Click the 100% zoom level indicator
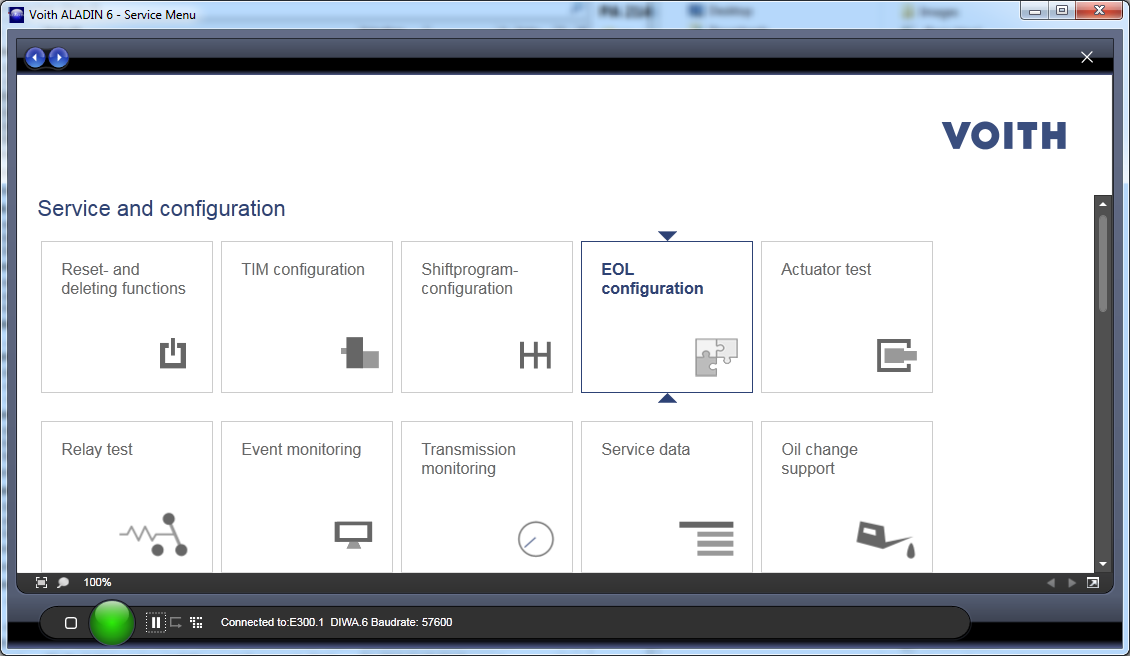The width and height of the screenshot is (1130, 656). coord(97,582)
